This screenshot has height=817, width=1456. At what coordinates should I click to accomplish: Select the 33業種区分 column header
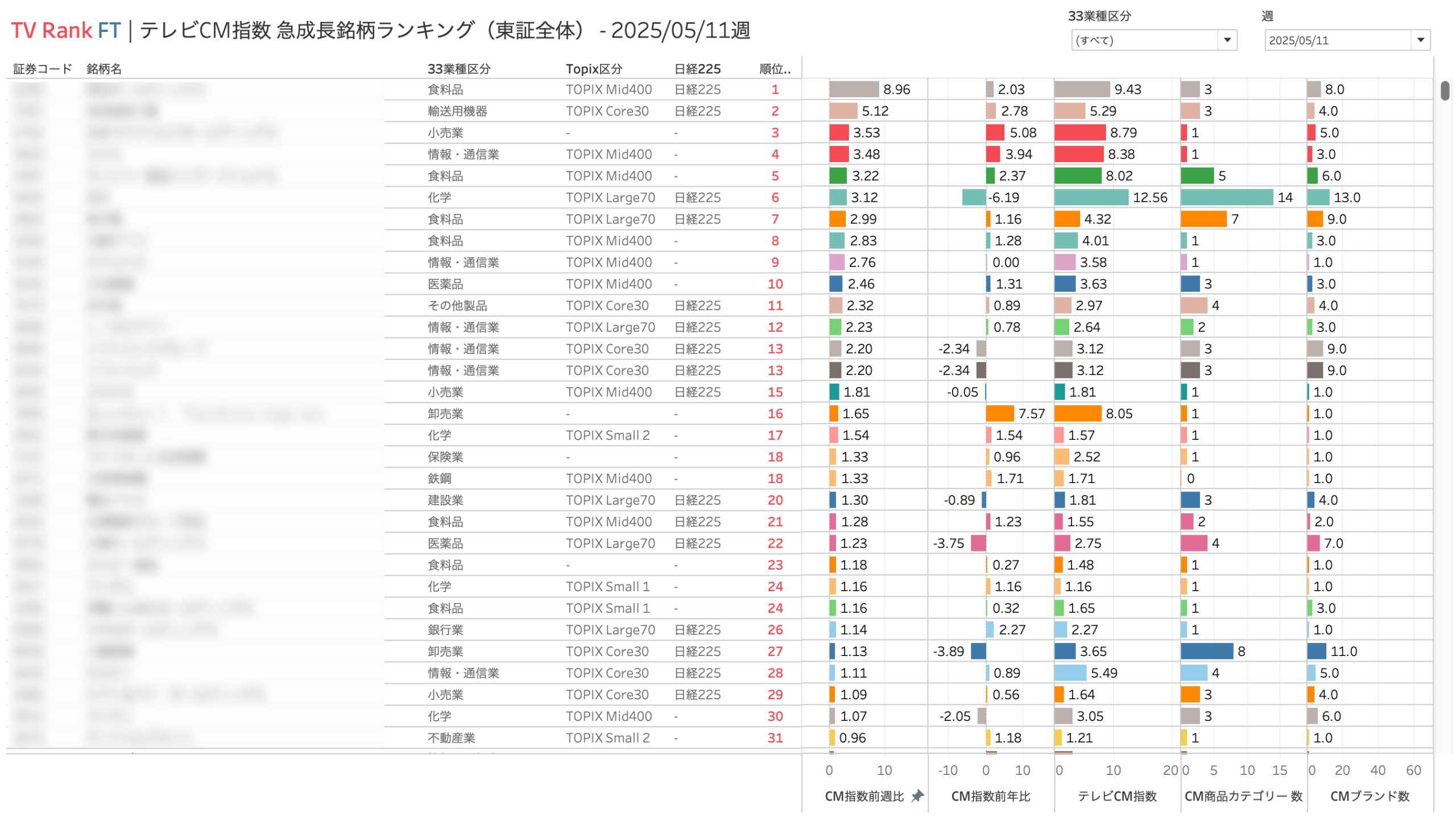458,69
